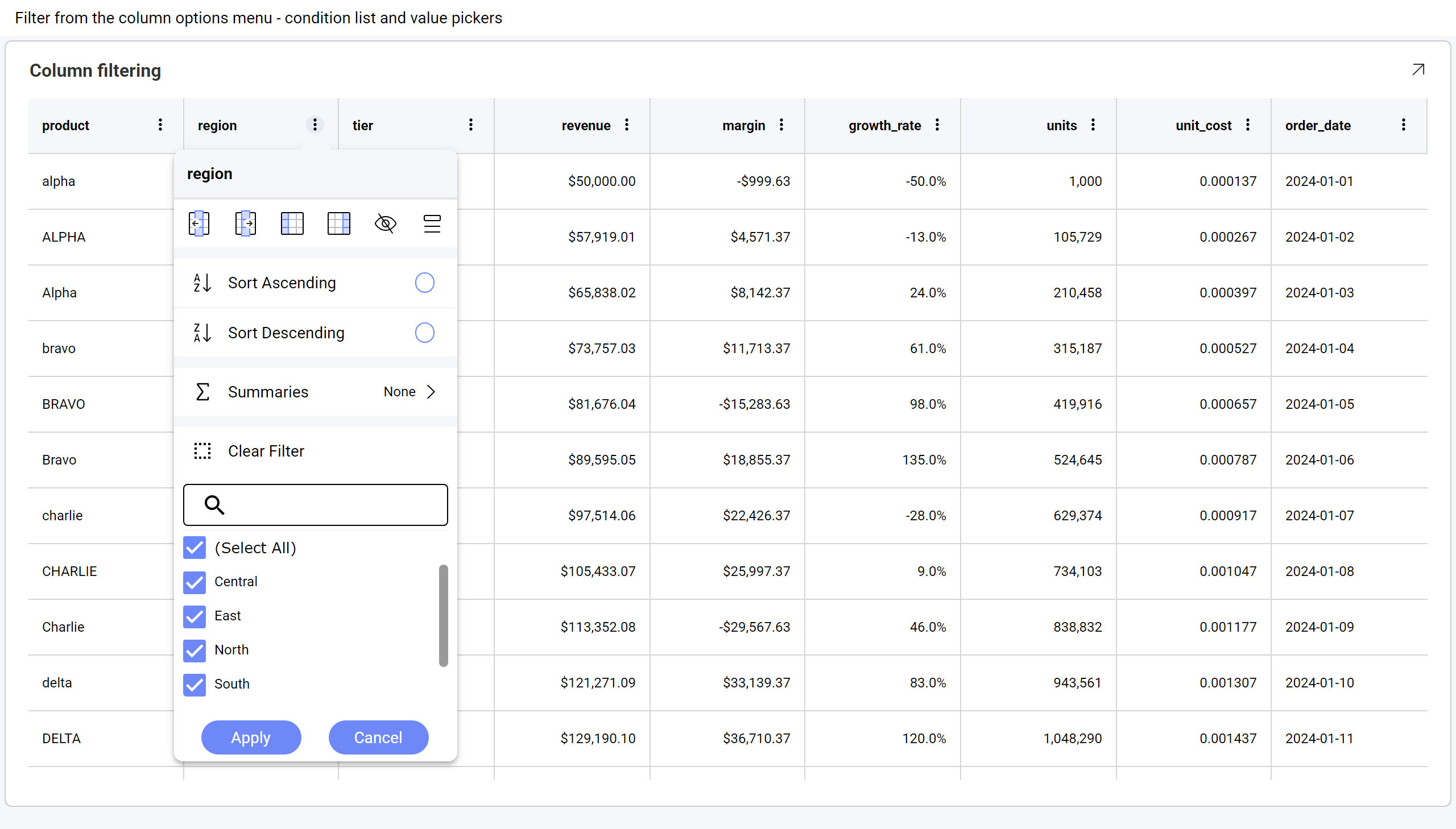Click the Z-A sort descending icon
1456x829 pixels.
(x=202, y=333)
